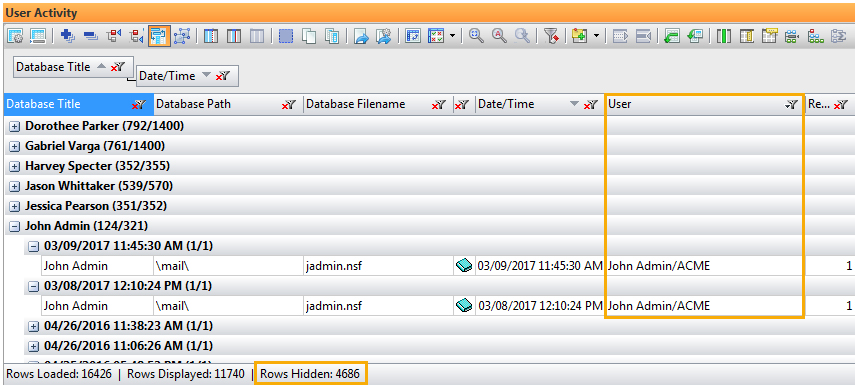Expand the Harvey Specter group

click(x=15, y=166)
